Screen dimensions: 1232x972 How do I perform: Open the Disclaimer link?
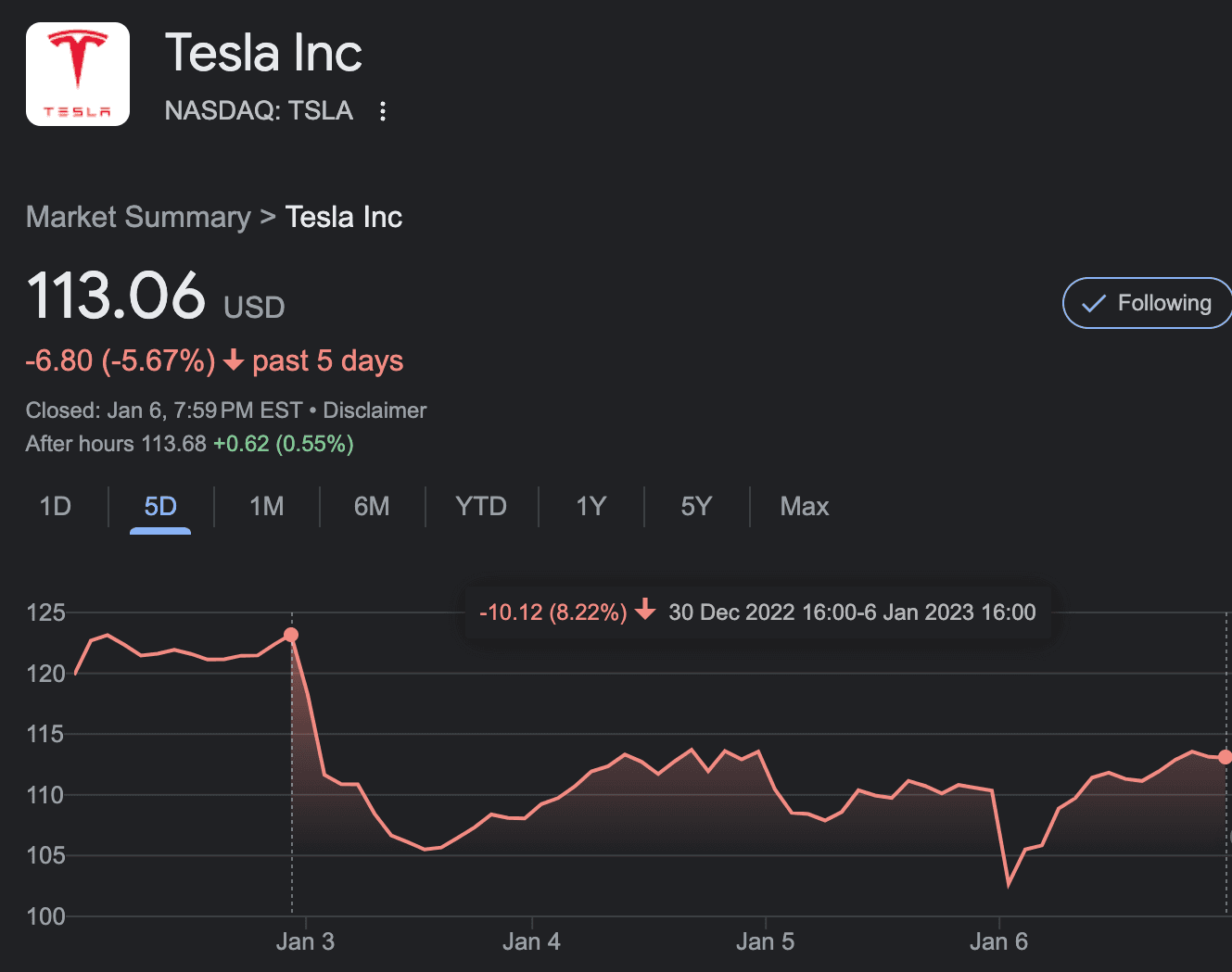[375, 410]
